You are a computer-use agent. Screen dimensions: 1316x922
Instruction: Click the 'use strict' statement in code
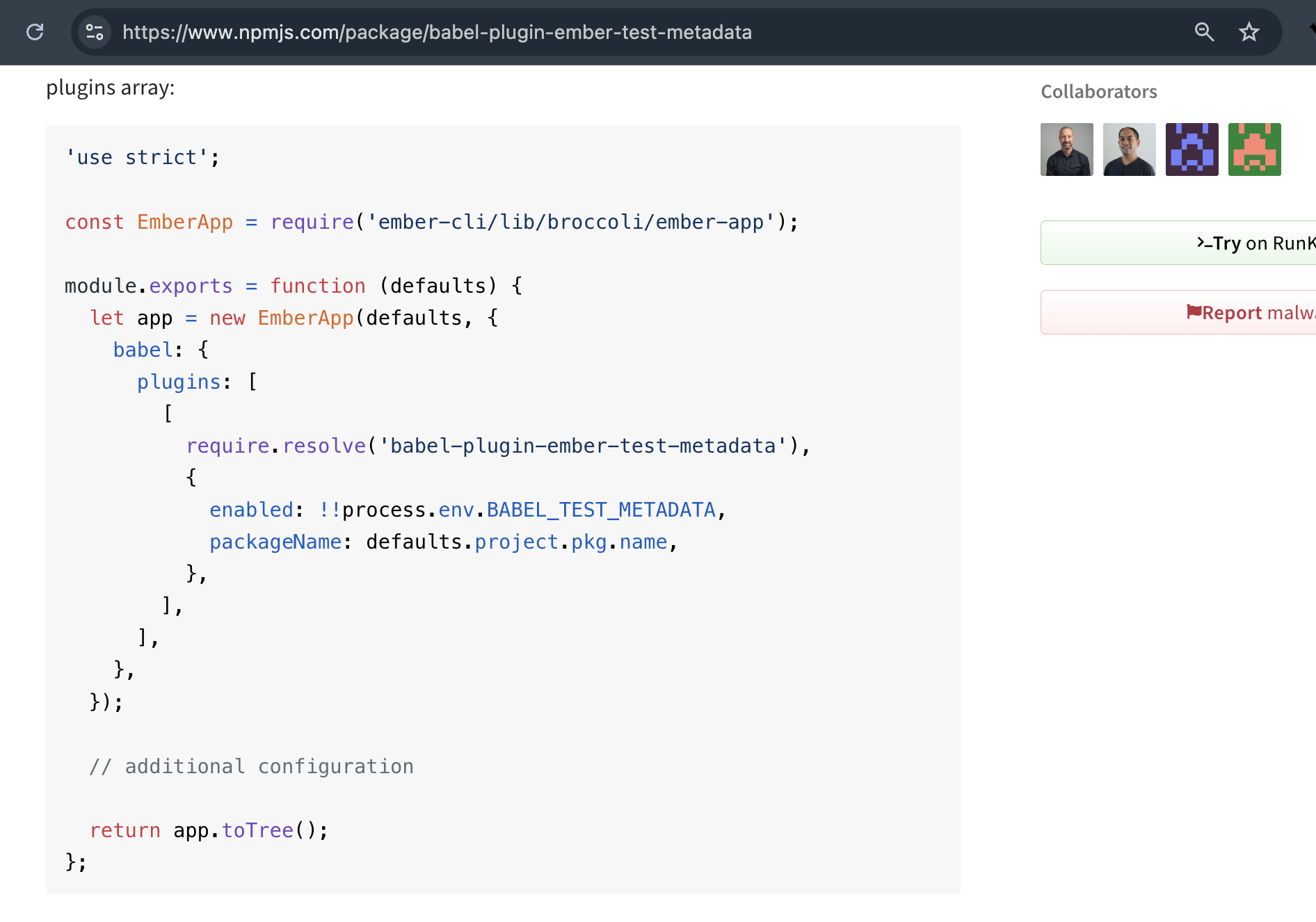(142, 156)
